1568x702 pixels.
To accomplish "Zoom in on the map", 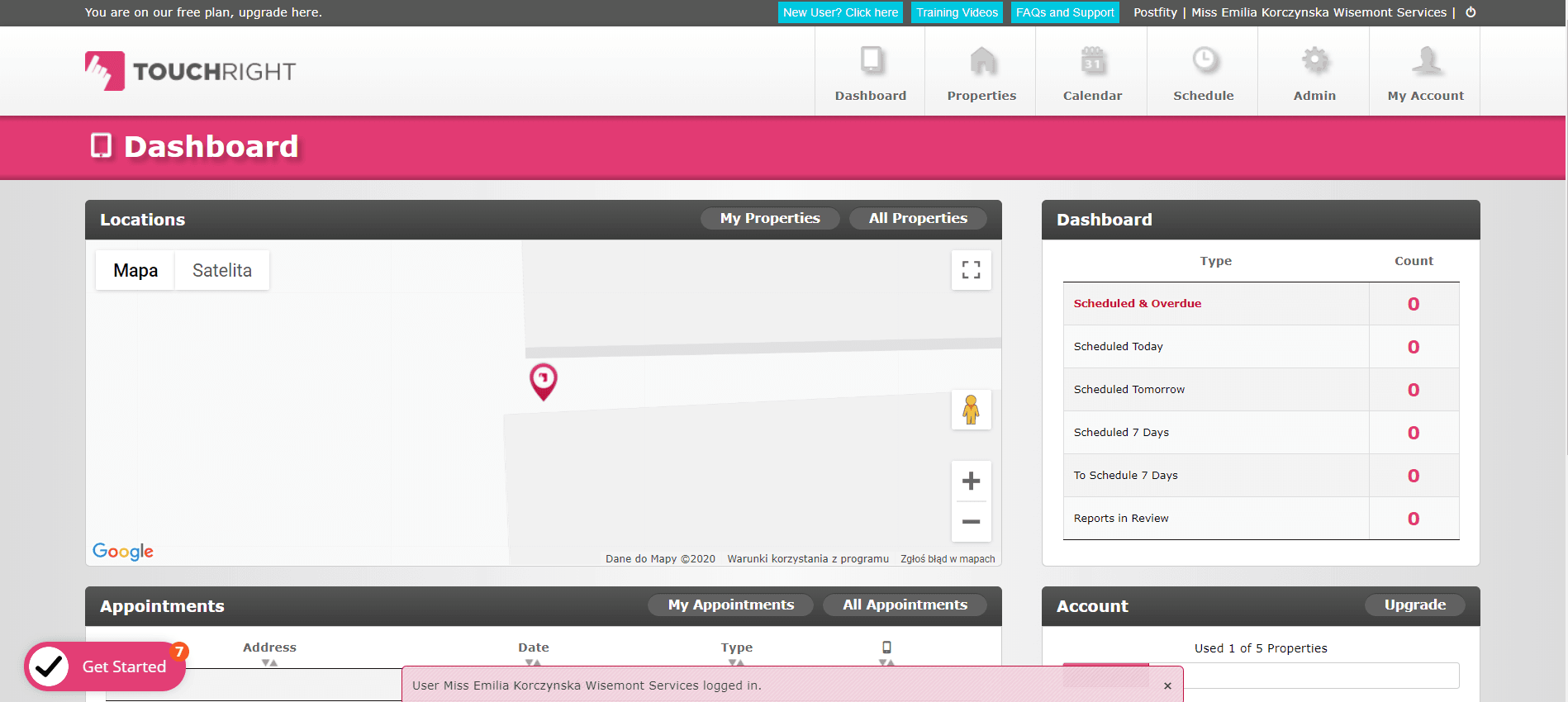I will 971,481.
